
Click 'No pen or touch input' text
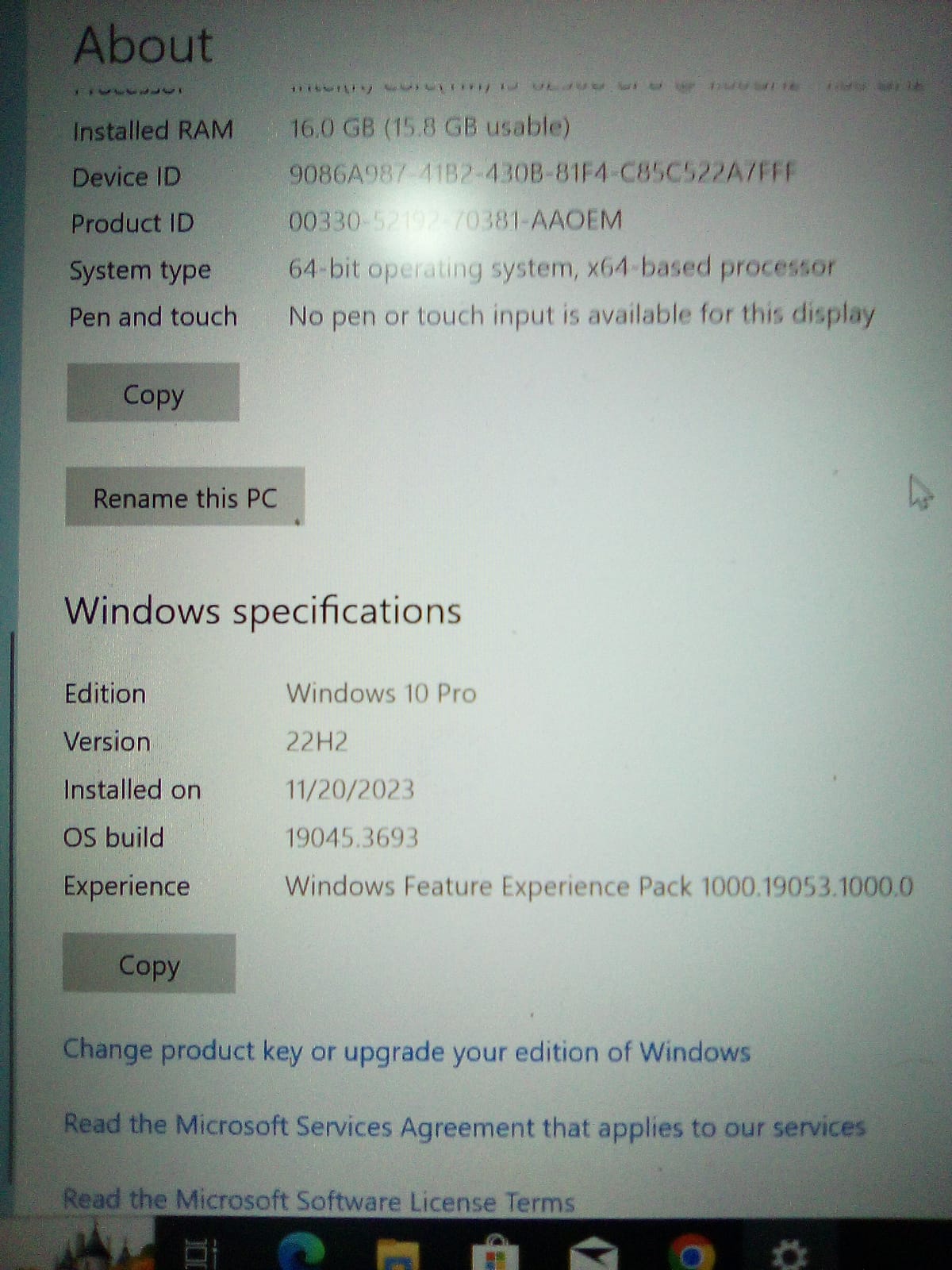pos(582,316)
